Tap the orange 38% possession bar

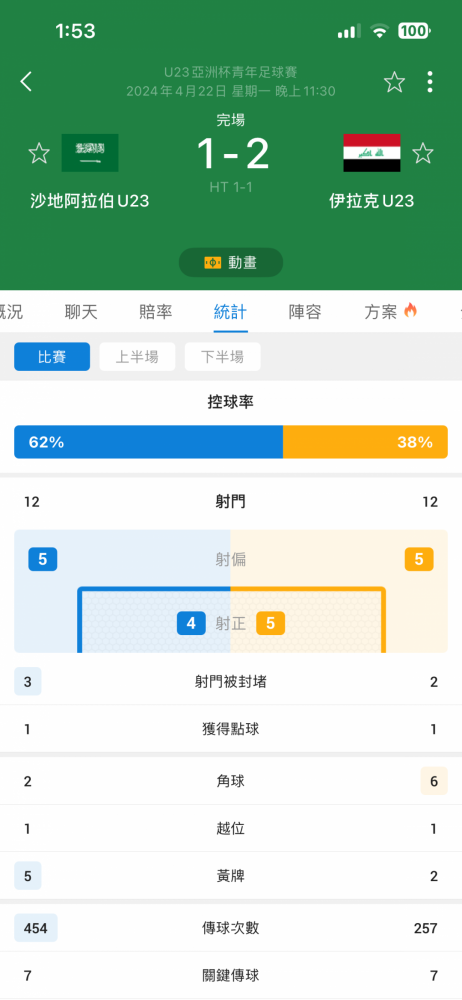click(x=366, y=442)
